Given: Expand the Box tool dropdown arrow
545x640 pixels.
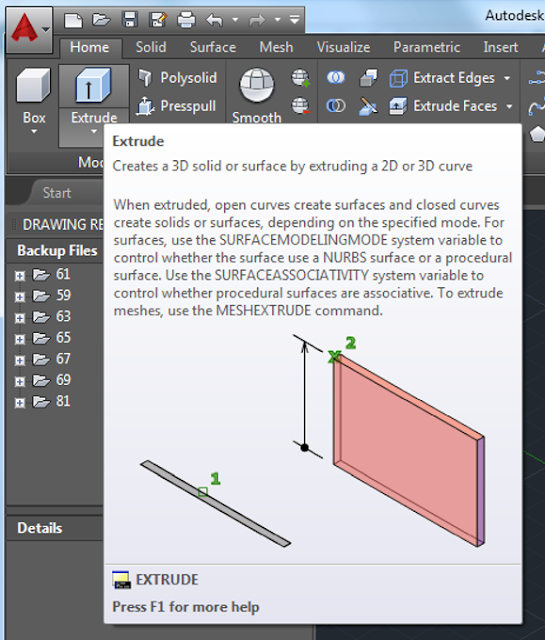Looking at the screenshot, I should (x=34, y=131).
